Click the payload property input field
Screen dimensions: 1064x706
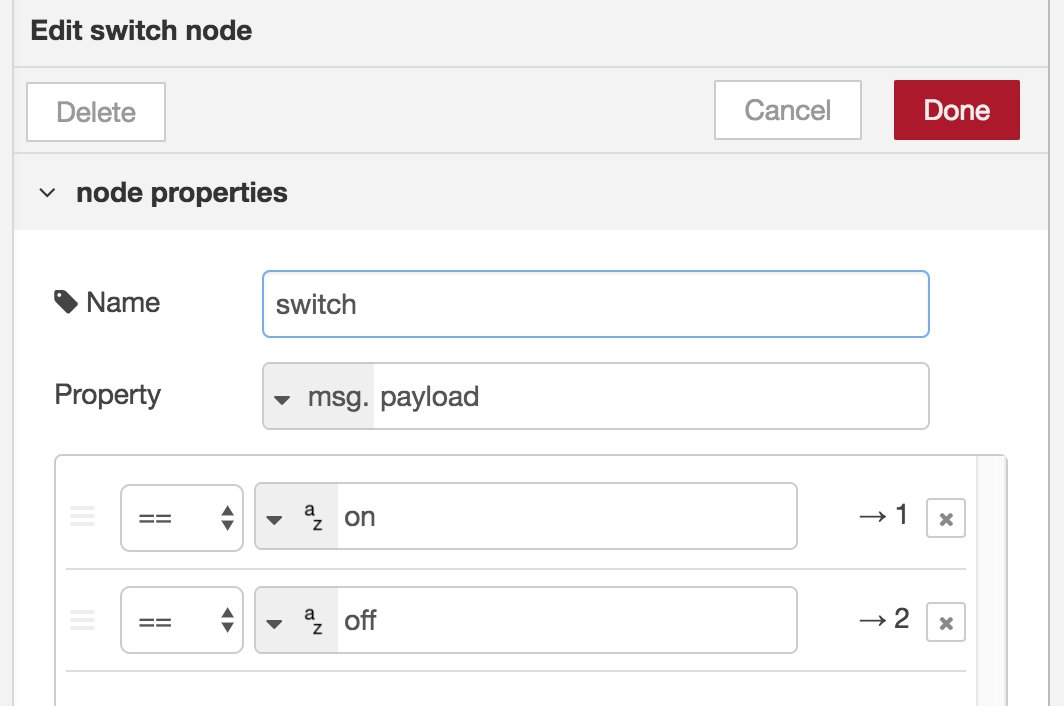(650, 396)
